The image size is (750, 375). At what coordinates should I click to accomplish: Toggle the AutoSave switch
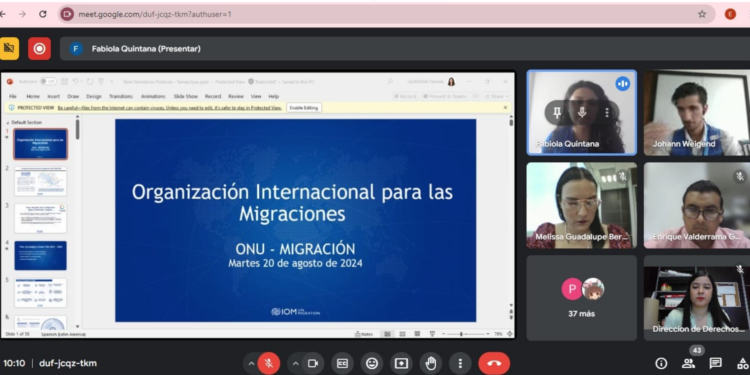48,81
